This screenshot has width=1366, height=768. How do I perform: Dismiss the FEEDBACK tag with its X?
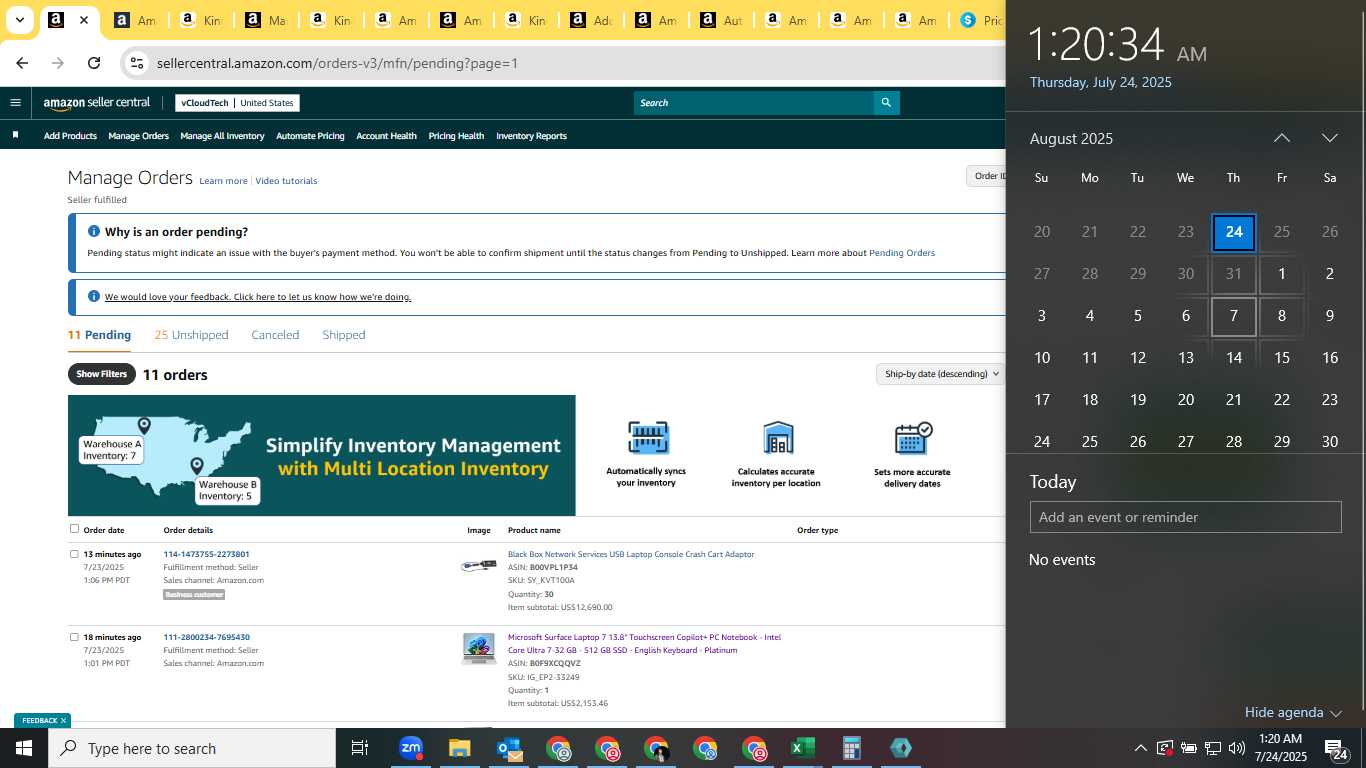point(63,720)
